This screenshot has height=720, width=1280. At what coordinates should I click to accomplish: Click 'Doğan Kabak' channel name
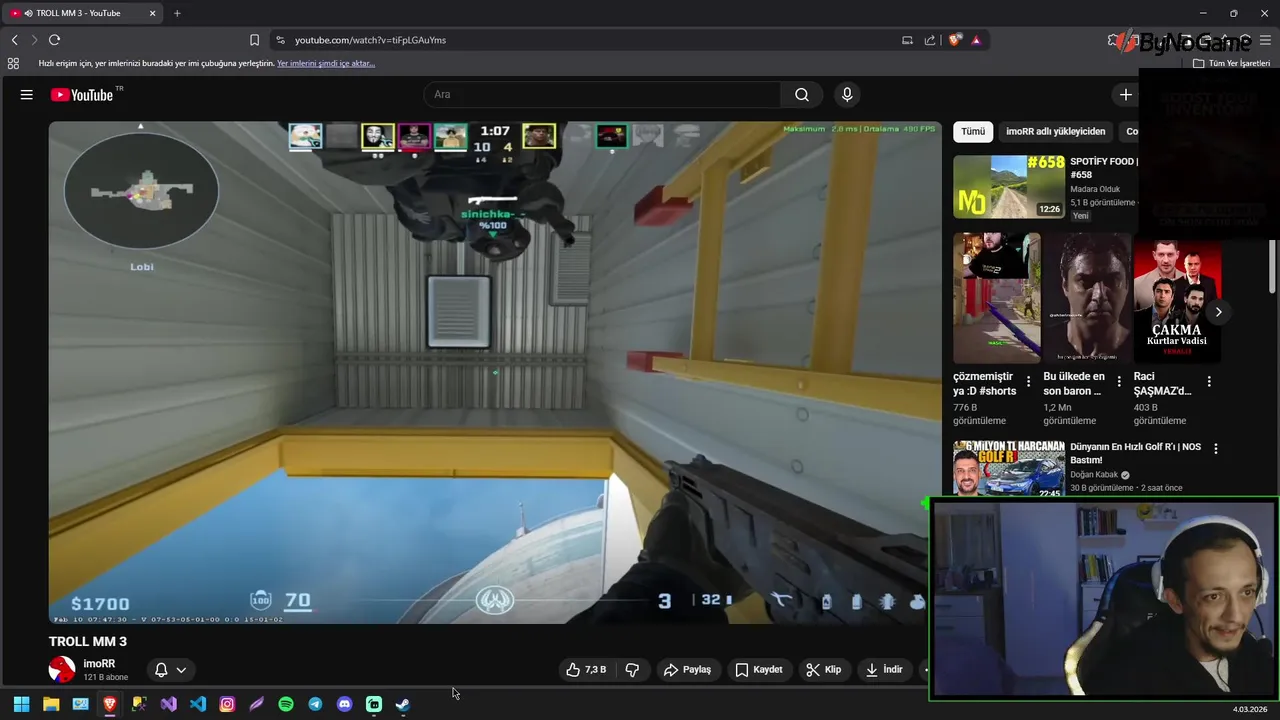click(x=1094, y=475)
